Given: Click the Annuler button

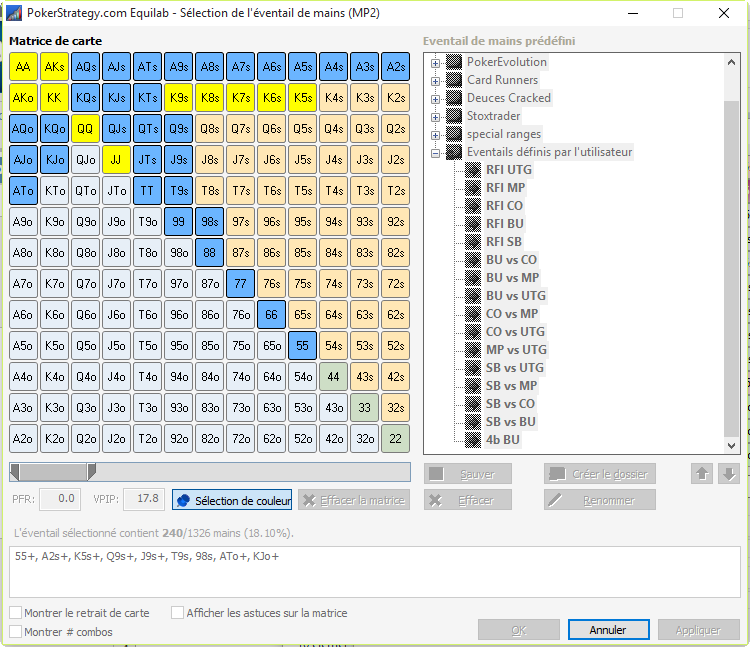Looking at the screenshot, I should tap(608, 630).
